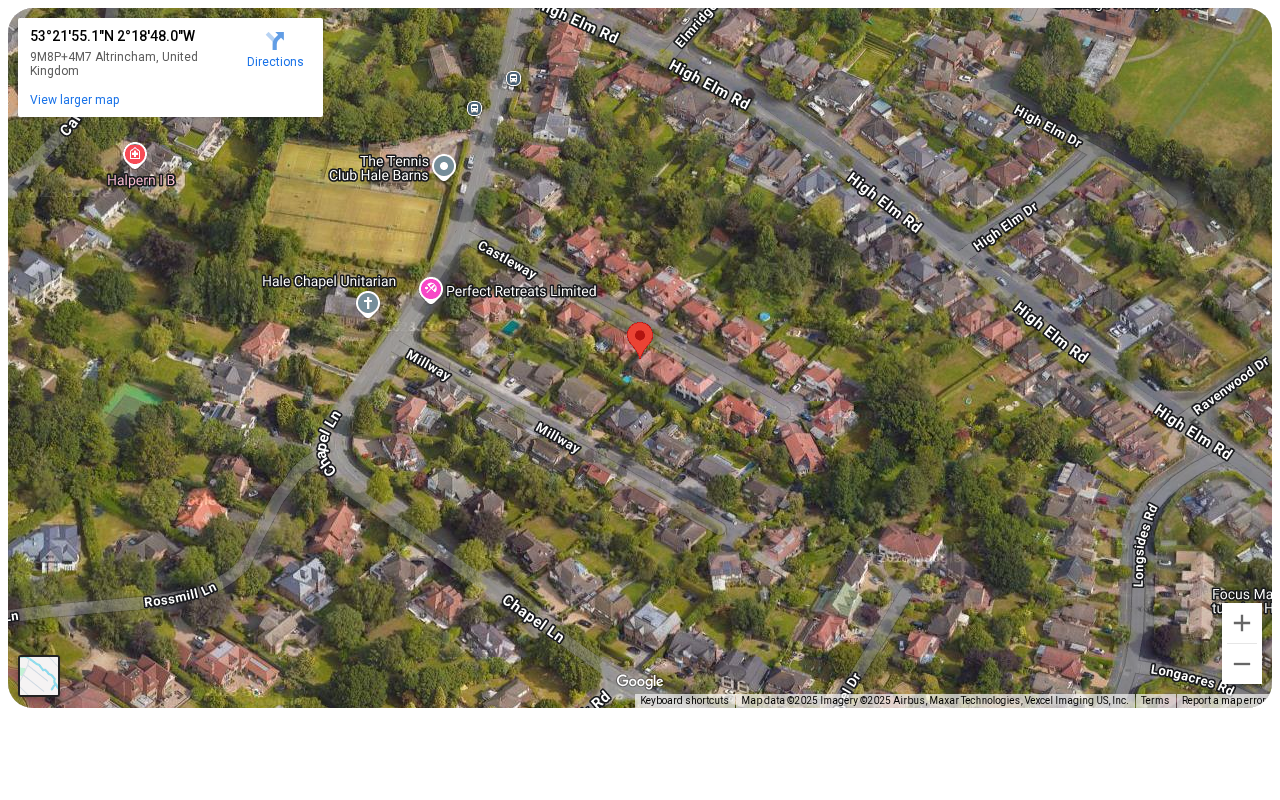This screenshot has height=800, width=1280.
Task: Open the Terms link
Action: (x=1155, y=701)
